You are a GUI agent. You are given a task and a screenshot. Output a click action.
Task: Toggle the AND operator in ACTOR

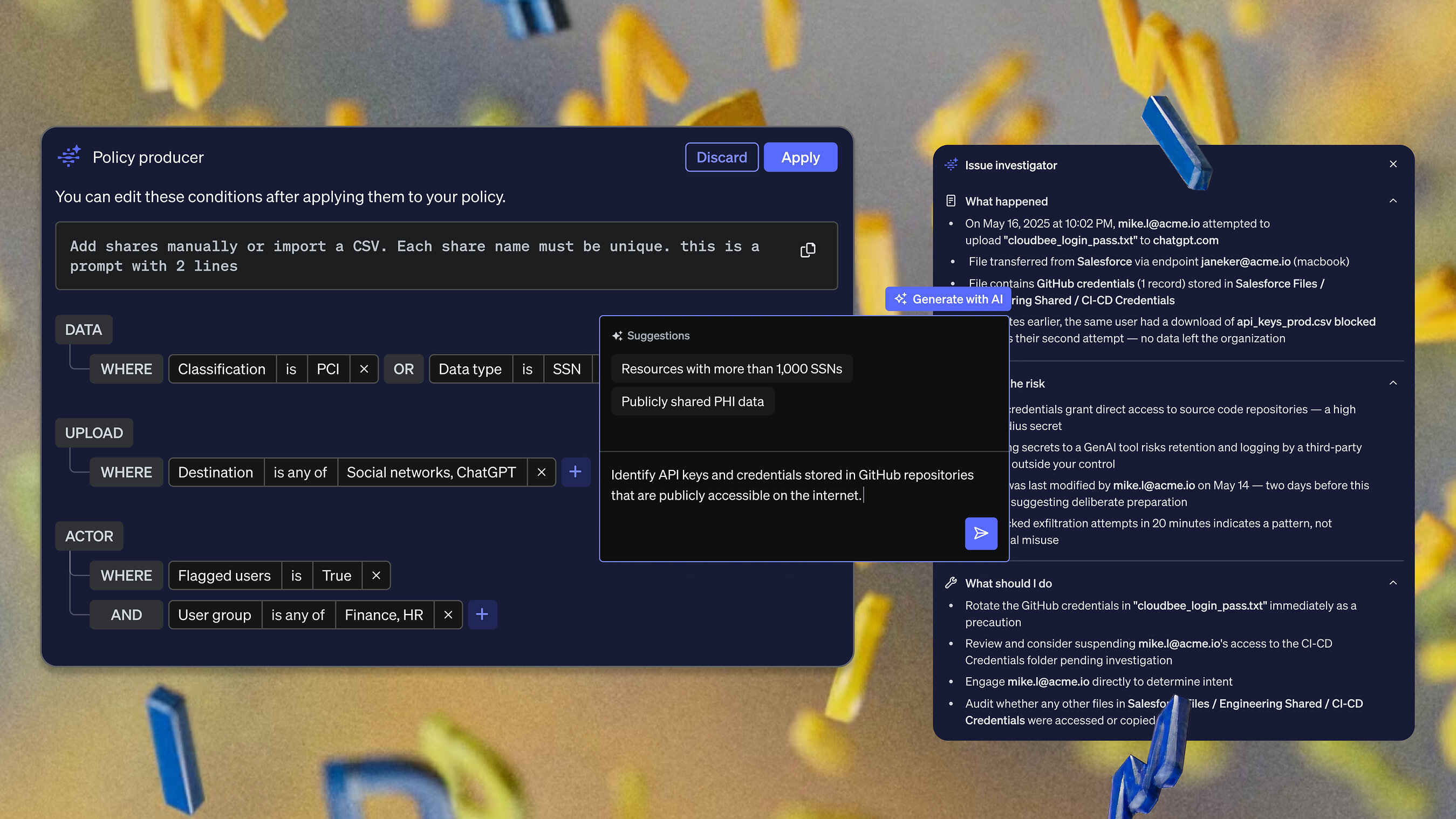[x=126, y=615]
